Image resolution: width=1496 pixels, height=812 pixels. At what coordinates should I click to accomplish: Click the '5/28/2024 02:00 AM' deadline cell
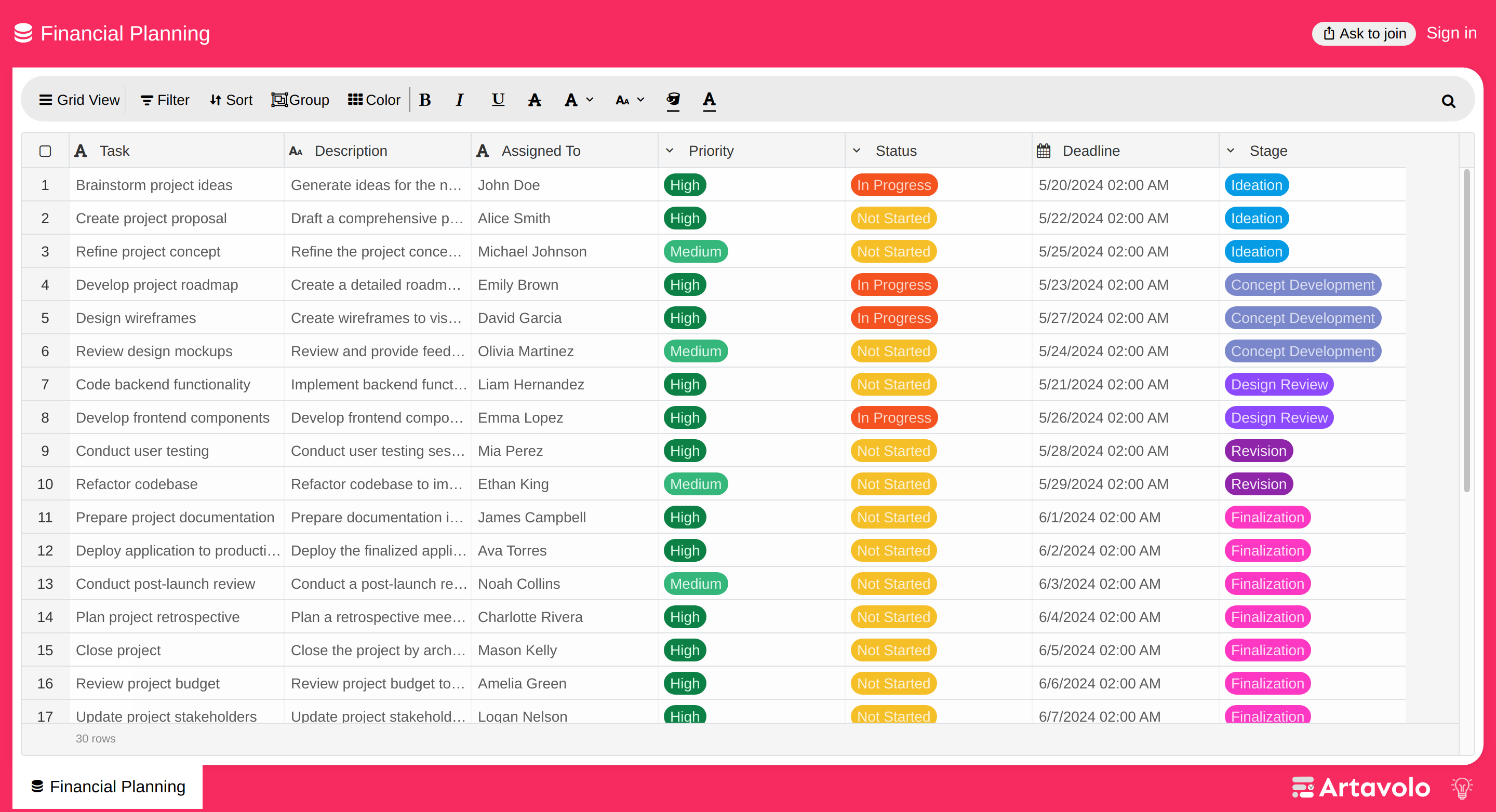(1125, 451)
